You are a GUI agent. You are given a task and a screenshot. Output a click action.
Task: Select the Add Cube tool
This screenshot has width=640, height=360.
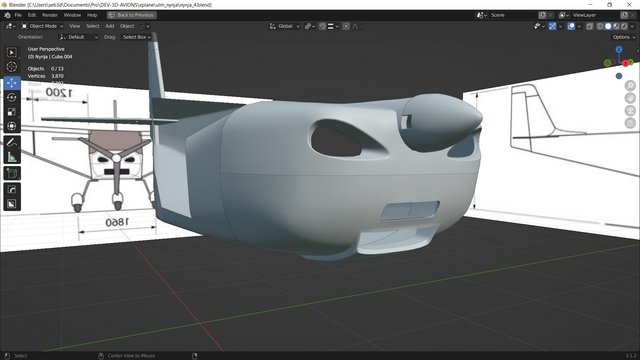[x=12, y=173]
